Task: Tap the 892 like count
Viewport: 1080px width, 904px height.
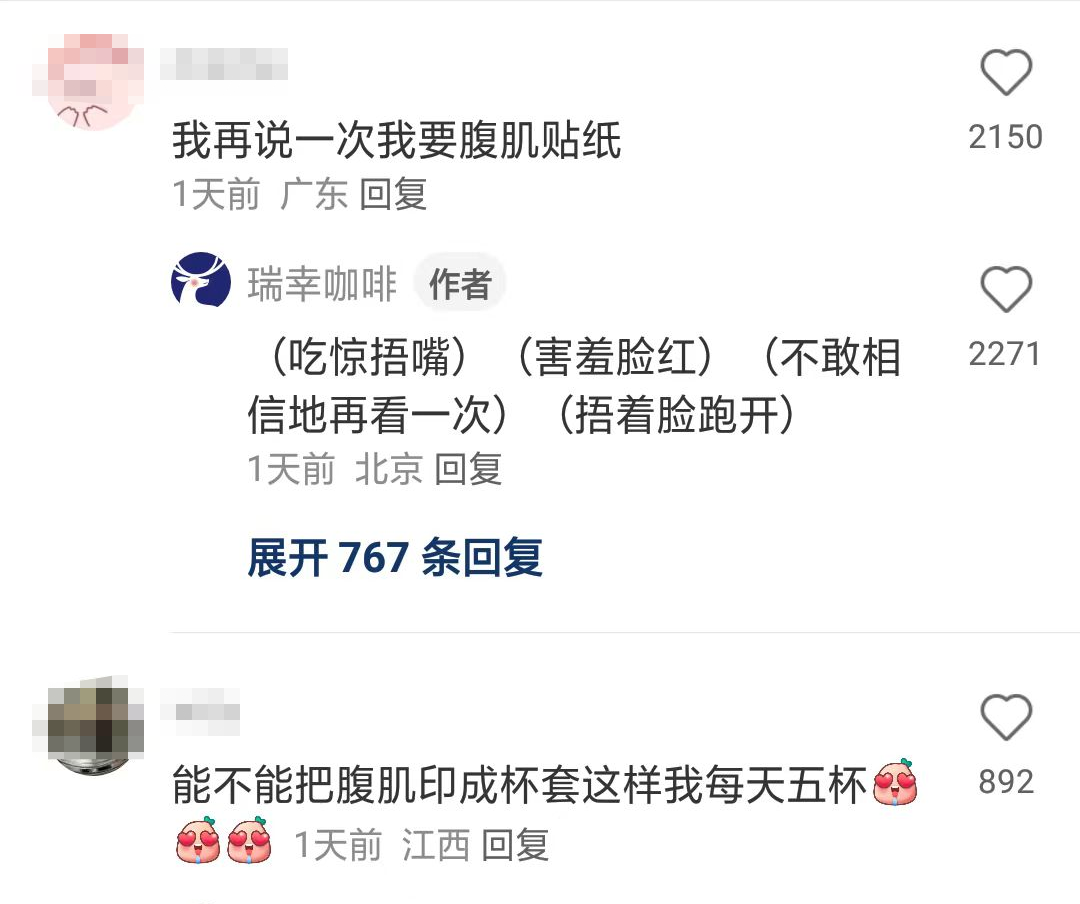Action: (x=1006, y=782)
